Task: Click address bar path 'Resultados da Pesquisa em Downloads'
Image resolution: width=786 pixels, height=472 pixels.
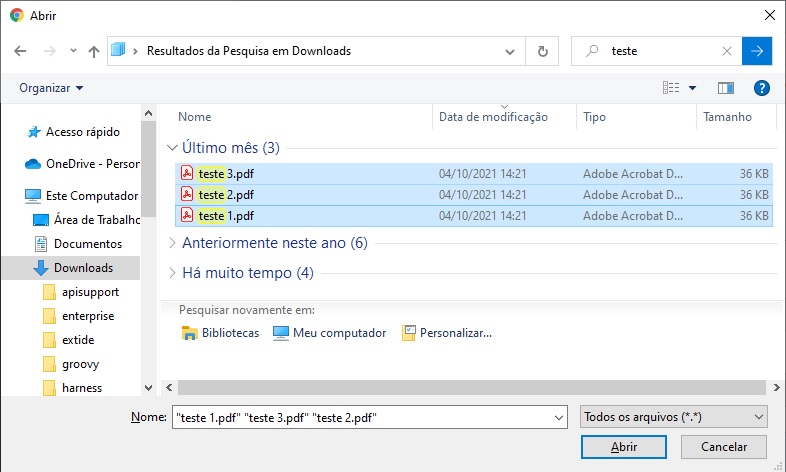Action: coord(249,51)
